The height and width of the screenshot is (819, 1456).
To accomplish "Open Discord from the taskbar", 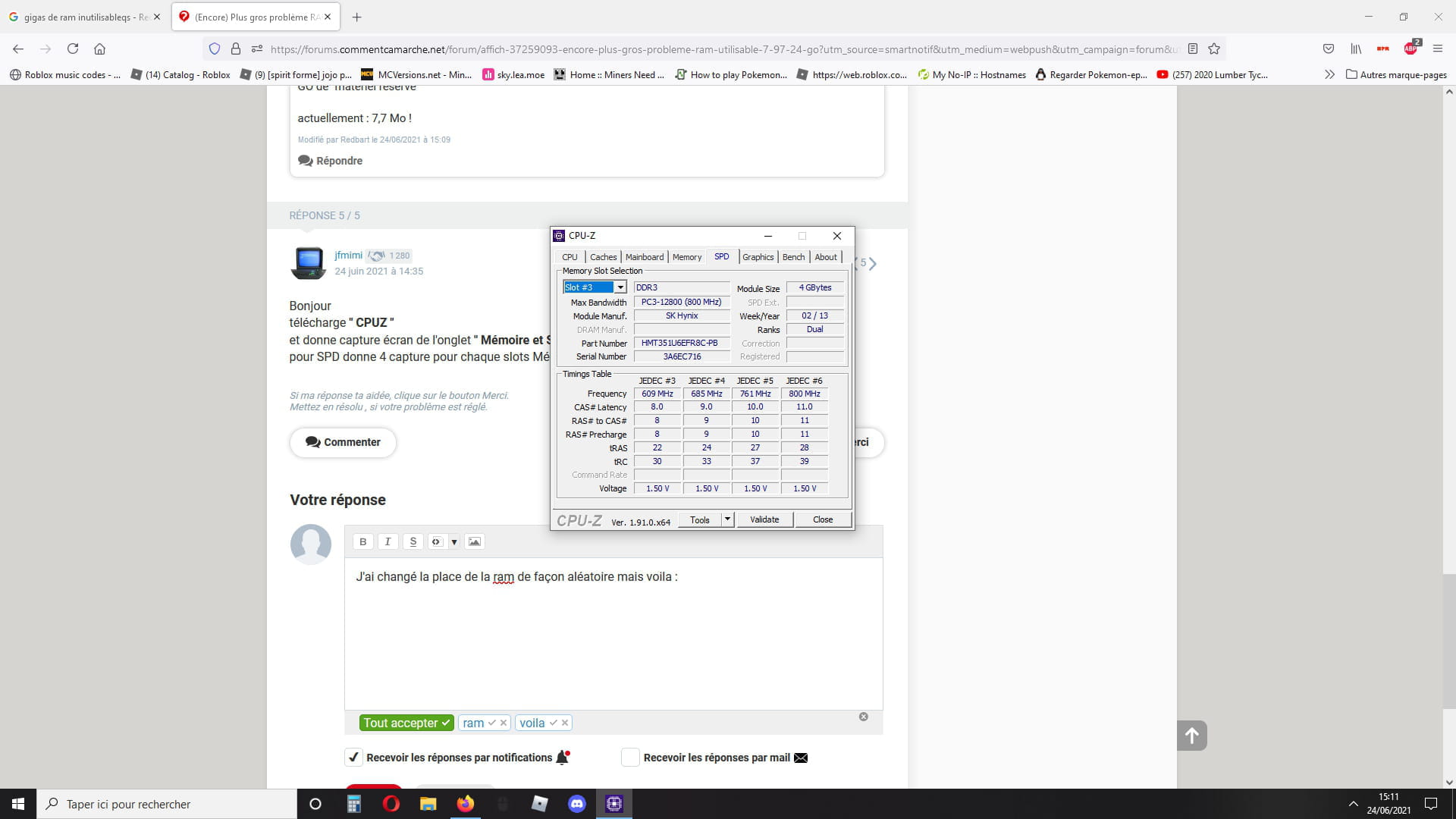I will [577, 804].
